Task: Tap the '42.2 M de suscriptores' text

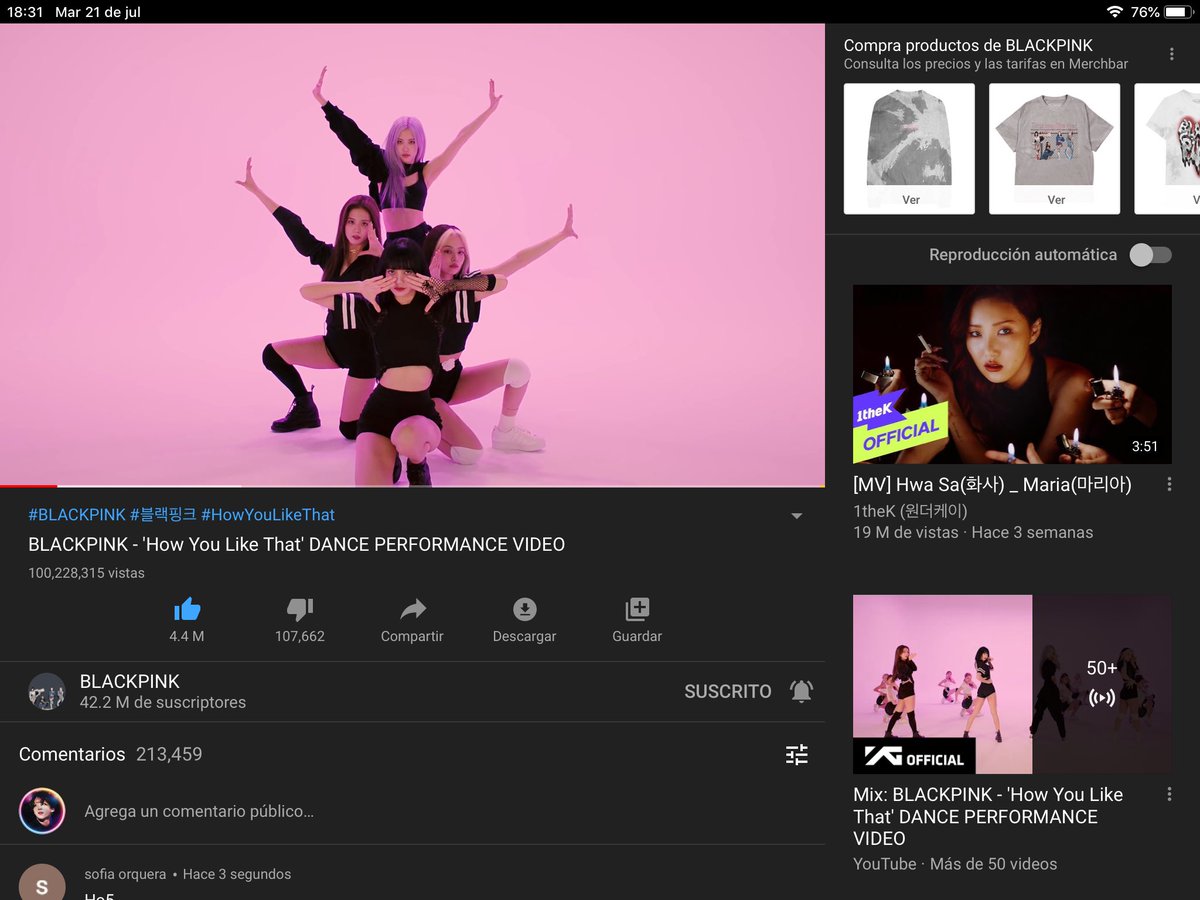Action: (x=163, y=702)
